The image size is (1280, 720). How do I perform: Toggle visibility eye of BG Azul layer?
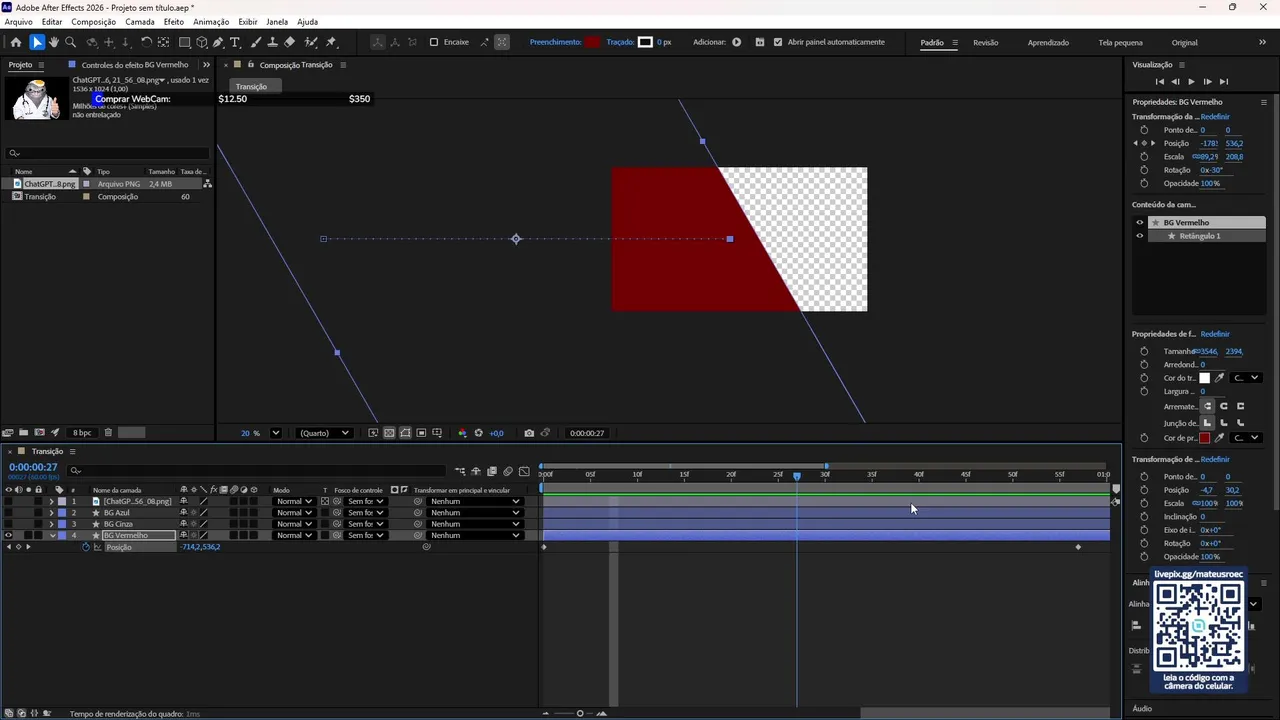9,513
